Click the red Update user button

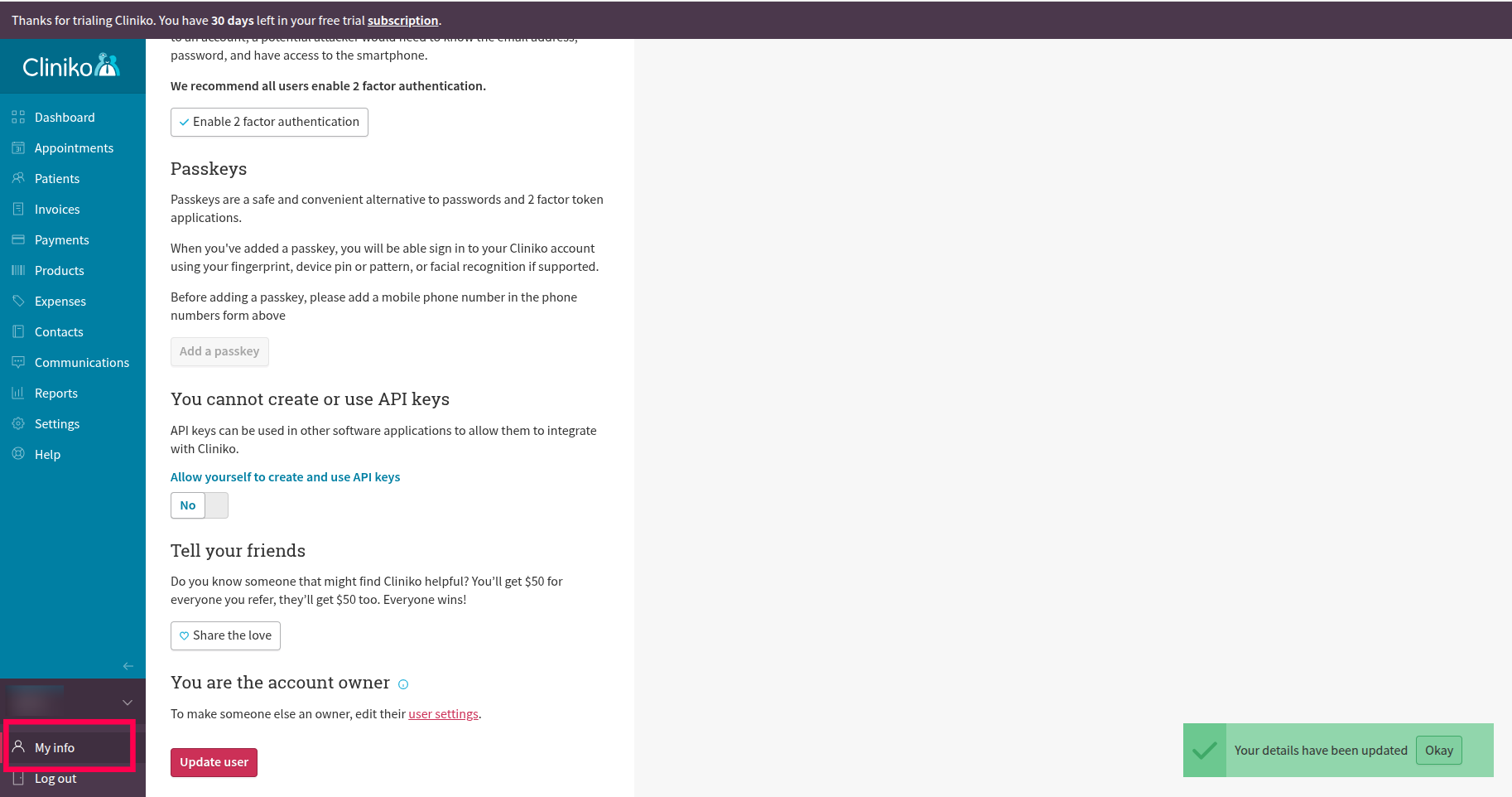(214, 762)
